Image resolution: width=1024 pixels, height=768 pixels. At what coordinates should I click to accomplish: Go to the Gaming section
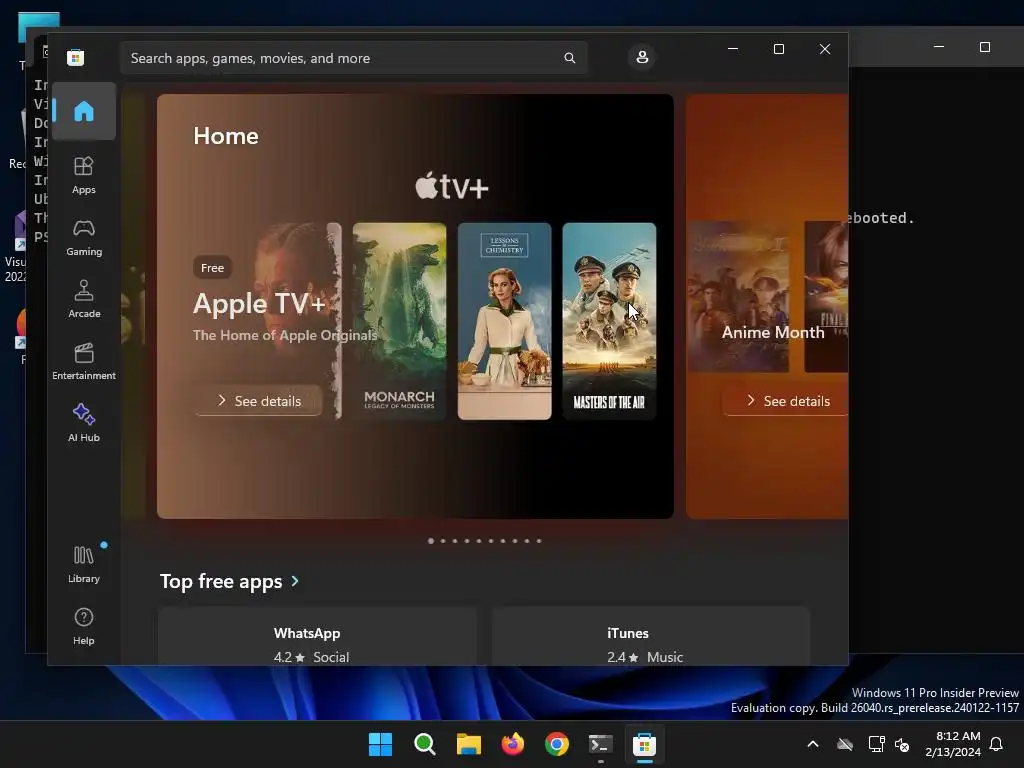[x=84, y=237]
